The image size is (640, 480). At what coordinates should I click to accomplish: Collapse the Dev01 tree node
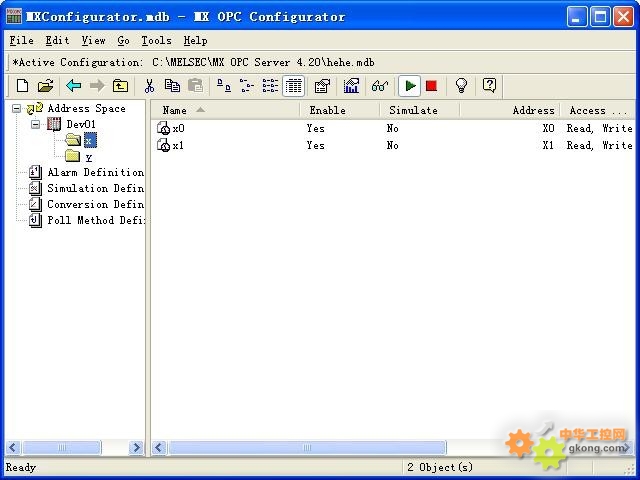pos(36,124)
